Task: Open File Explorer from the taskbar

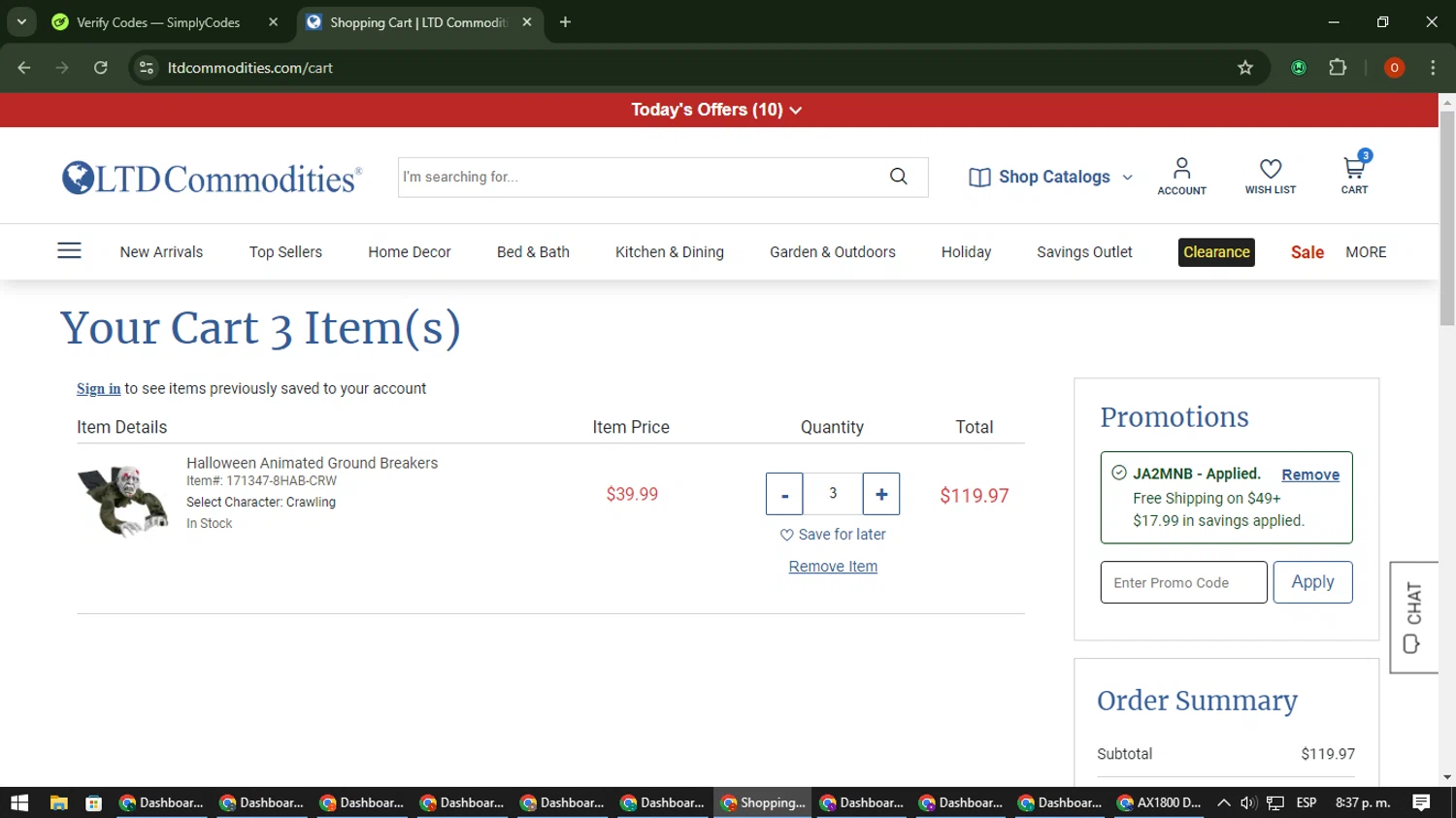Action: (59, 802)
